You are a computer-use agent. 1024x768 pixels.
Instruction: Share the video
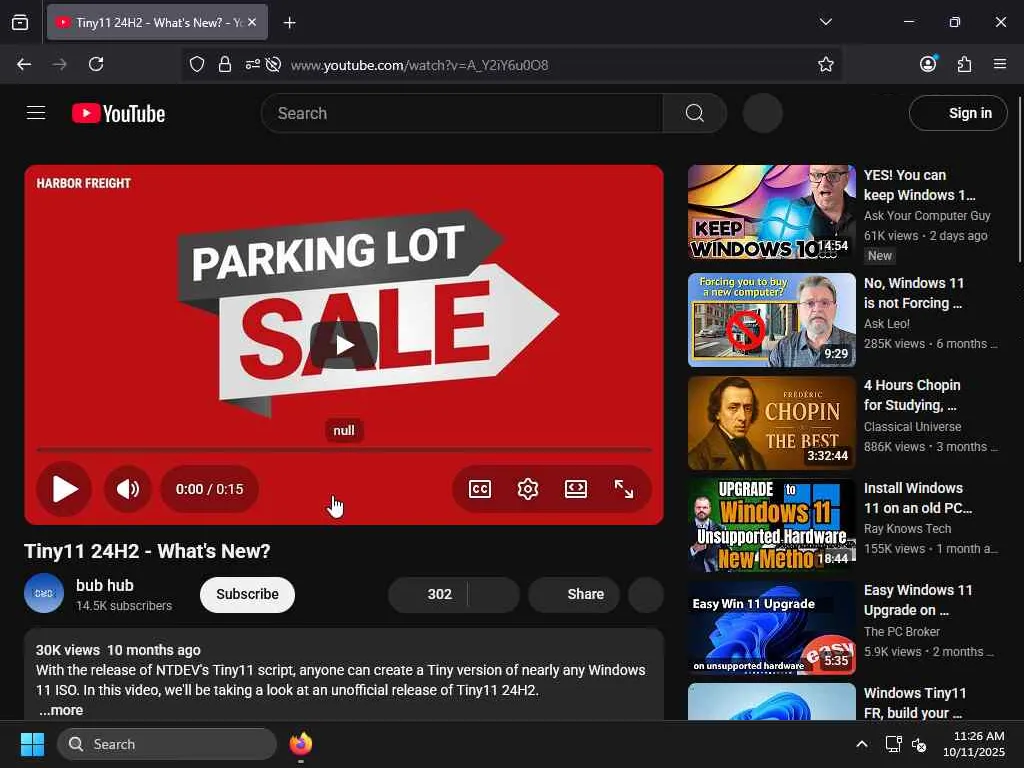point(574,594)
